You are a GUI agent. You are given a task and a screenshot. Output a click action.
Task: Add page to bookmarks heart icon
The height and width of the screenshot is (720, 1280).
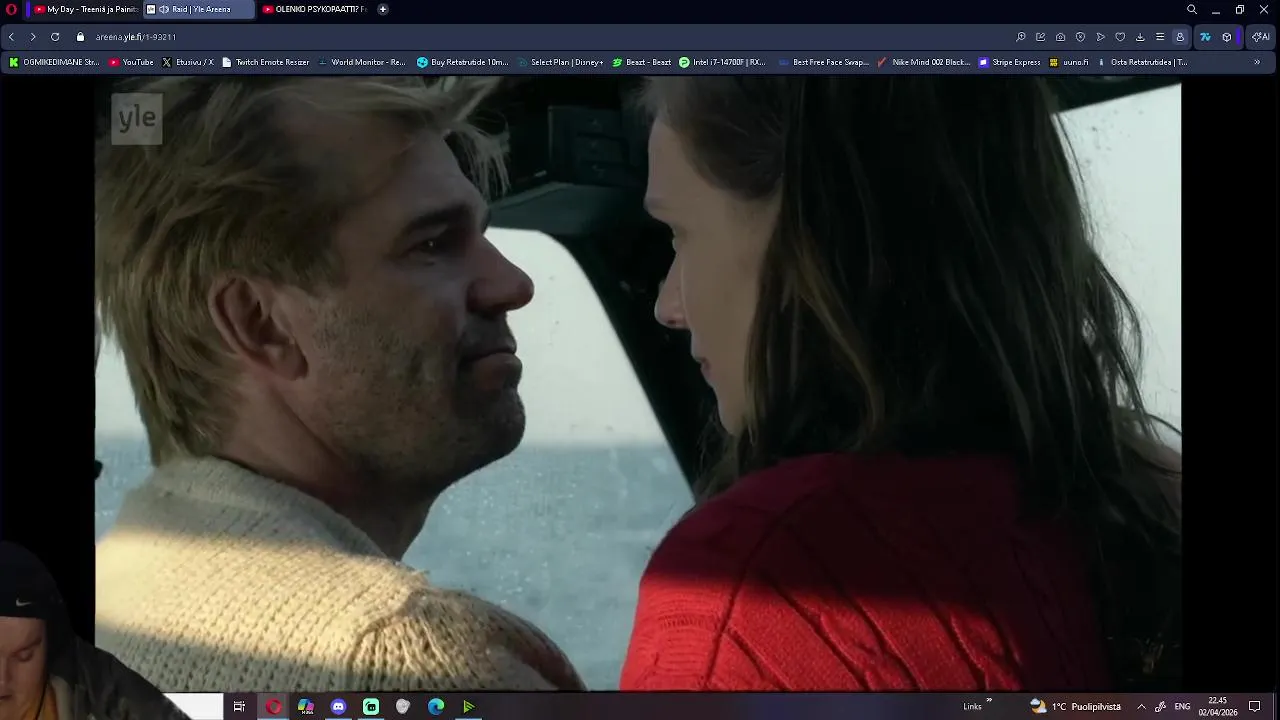pos(1120,37)
